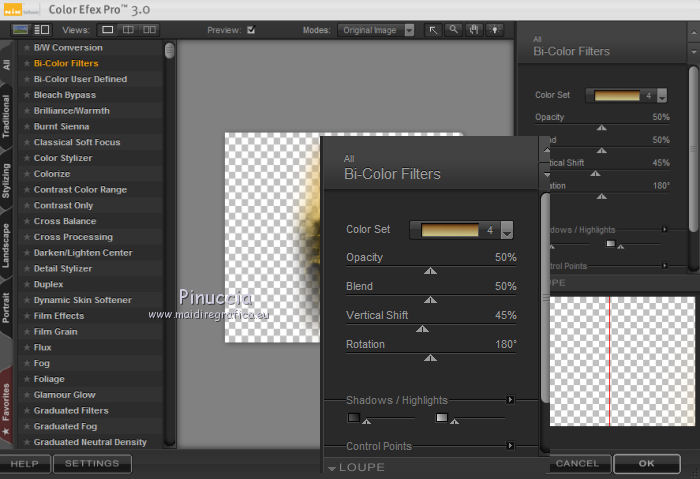This screenshot has height=479, width=700.
Task: Click Blend slider handle in magnified inset
Action: tap(430, 300)
